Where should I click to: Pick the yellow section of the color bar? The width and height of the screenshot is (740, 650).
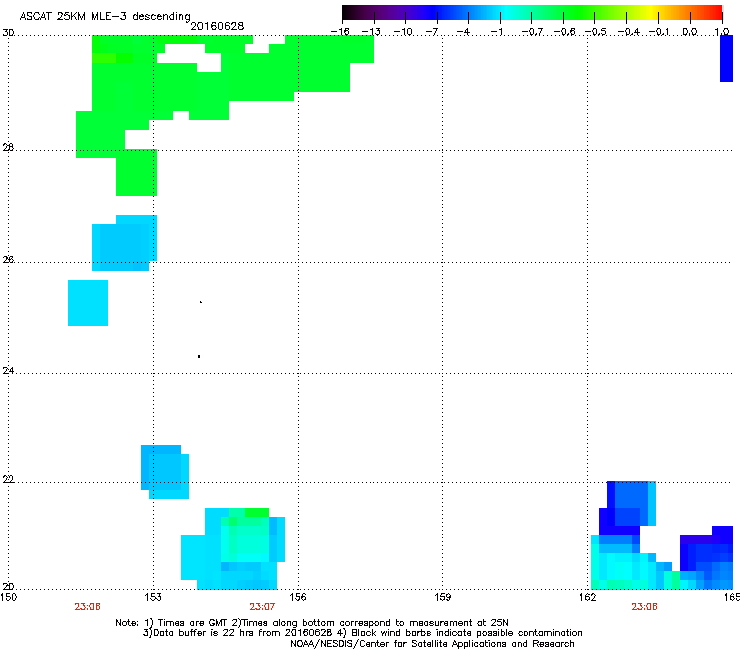pos(651,12)
